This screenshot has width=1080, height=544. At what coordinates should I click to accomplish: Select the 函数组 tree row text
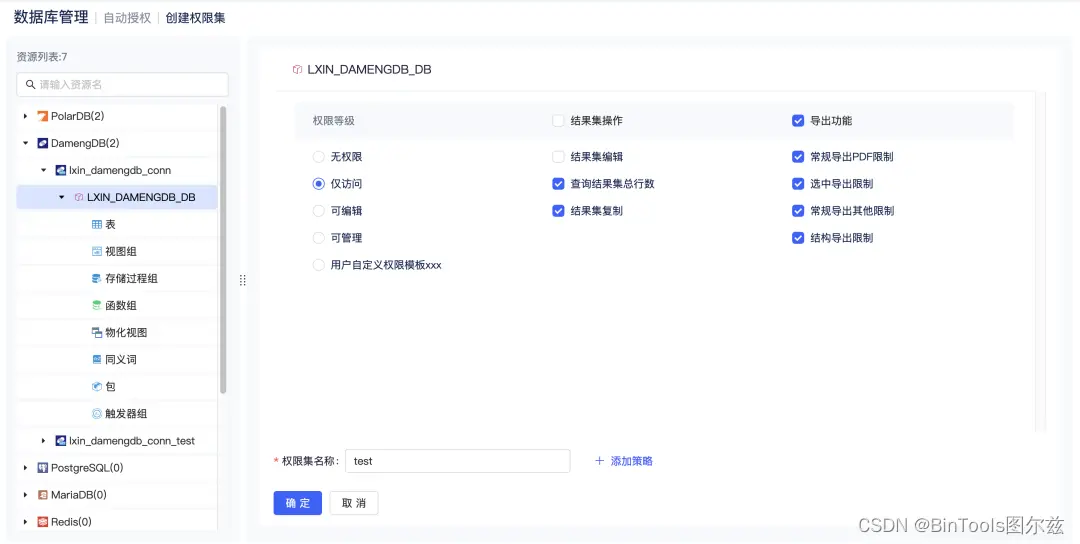point(121,305)
